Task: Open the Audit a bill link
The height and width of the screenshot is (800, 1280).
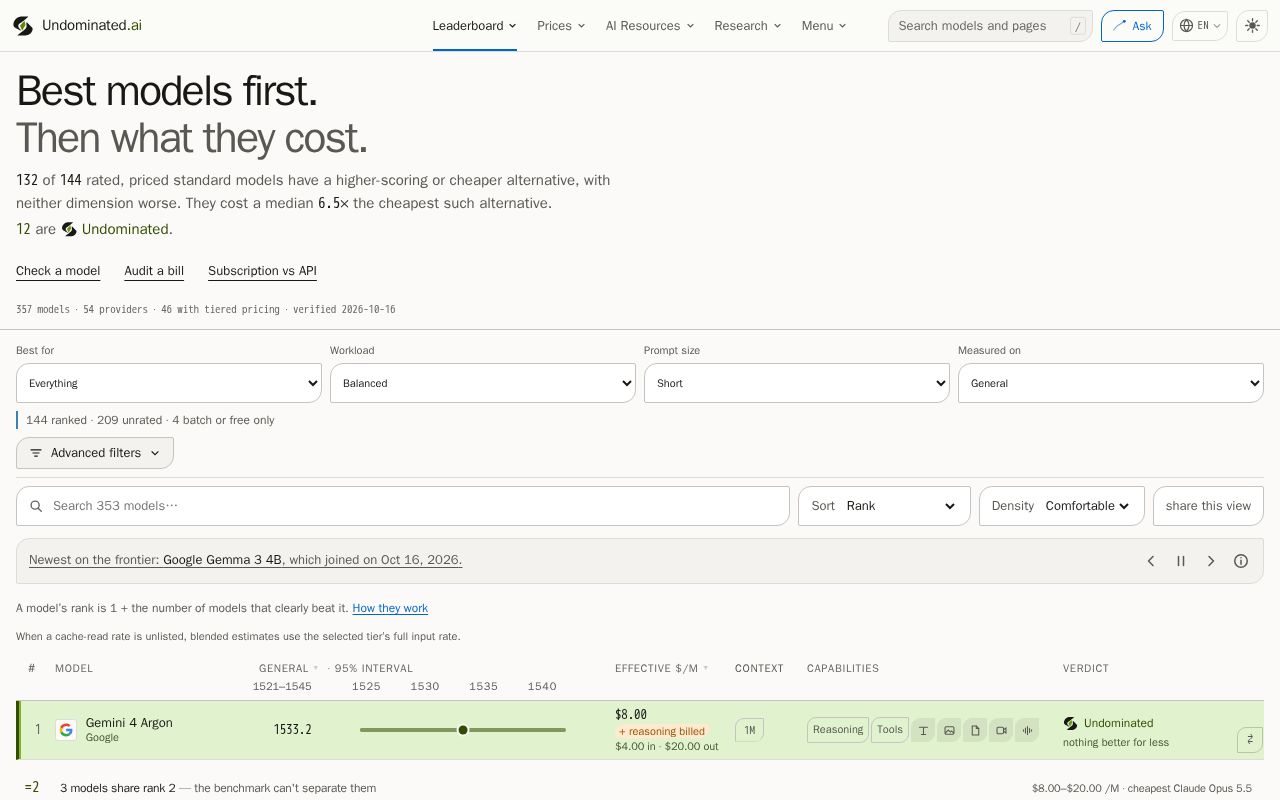Action: coord(154,271)
